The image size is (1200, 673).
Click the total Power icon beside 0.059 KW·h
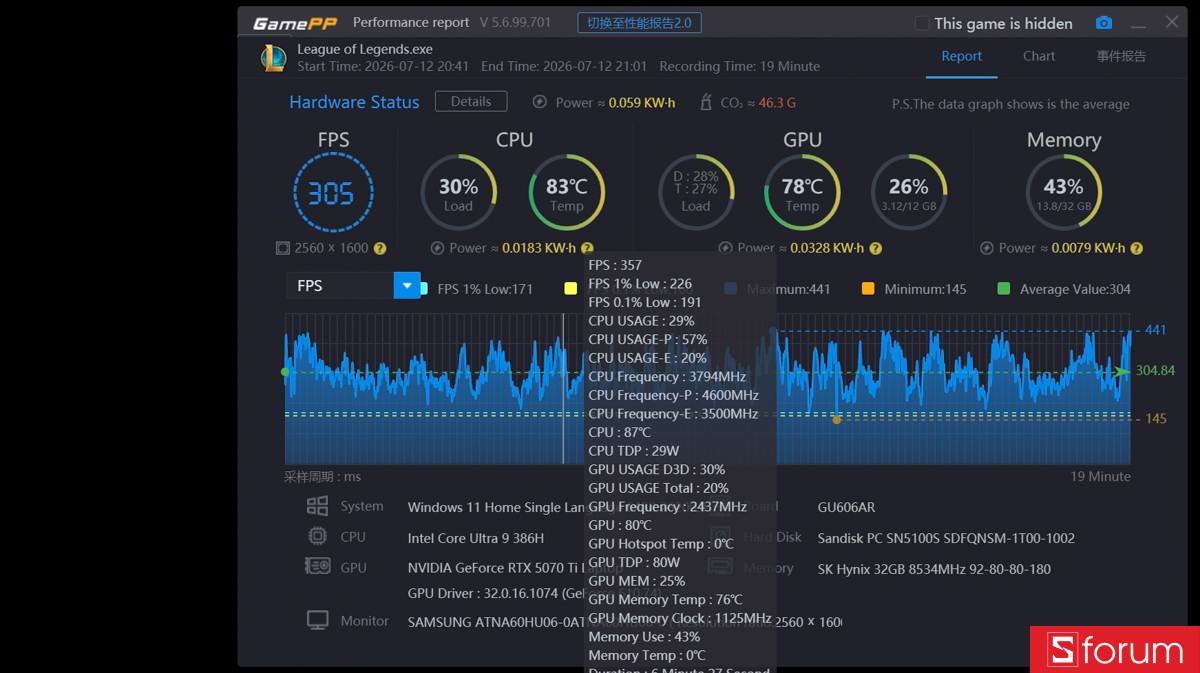pyautogui.click(x=540, y=102)
